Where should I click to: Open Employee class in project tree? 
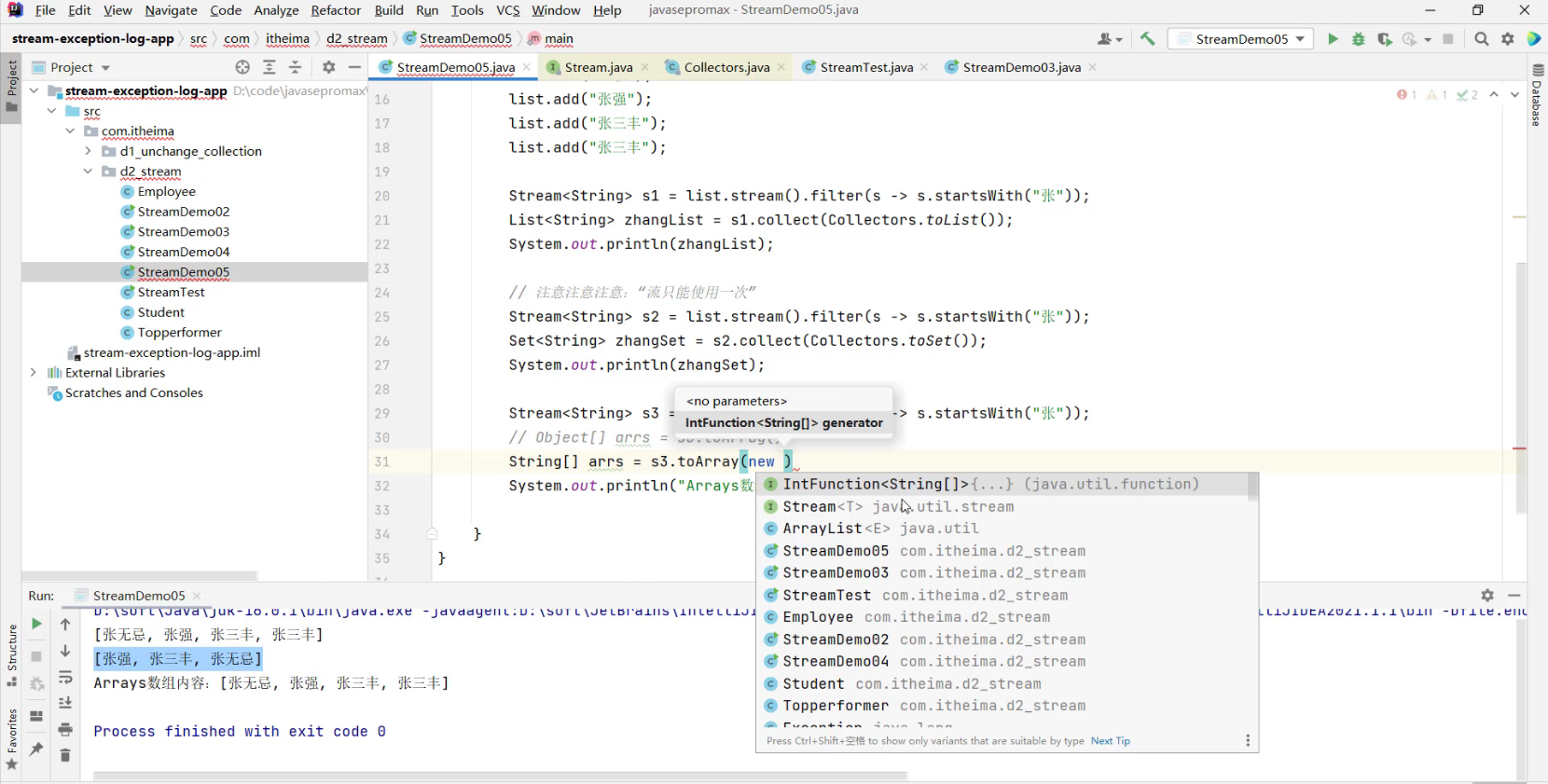(x=166, y=191)
